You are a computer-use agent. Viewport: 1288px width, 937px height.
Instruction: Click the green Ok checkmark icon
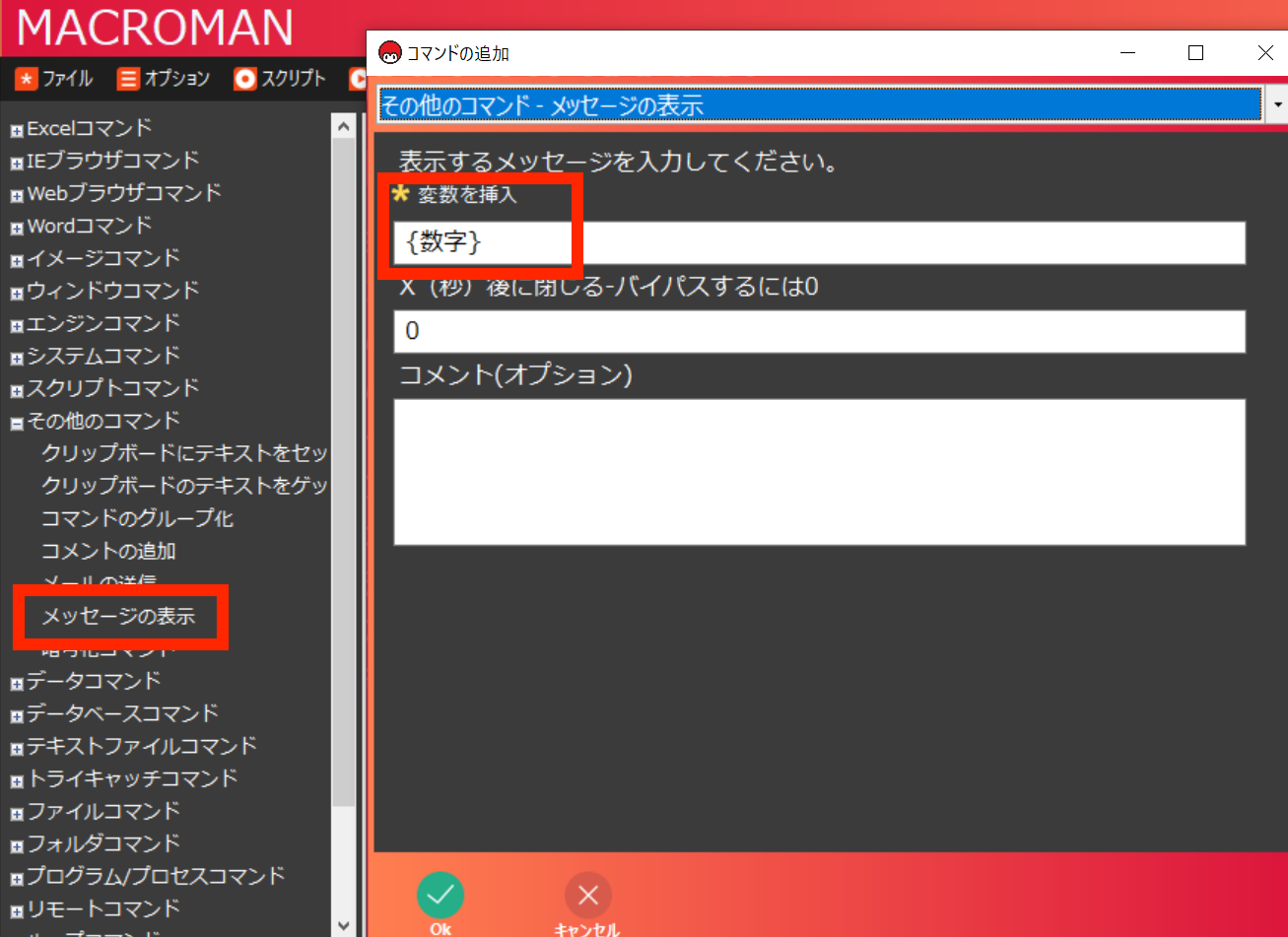pos(441,895)
